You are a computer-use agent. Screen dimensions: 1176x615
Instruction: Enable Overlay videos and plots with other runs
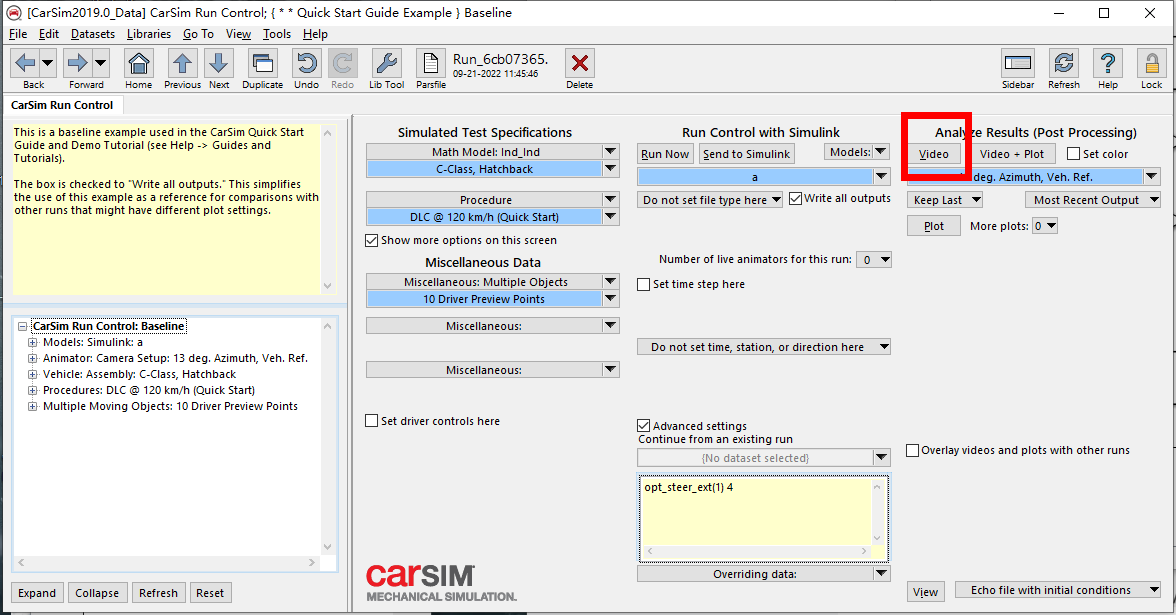(913, 450)
